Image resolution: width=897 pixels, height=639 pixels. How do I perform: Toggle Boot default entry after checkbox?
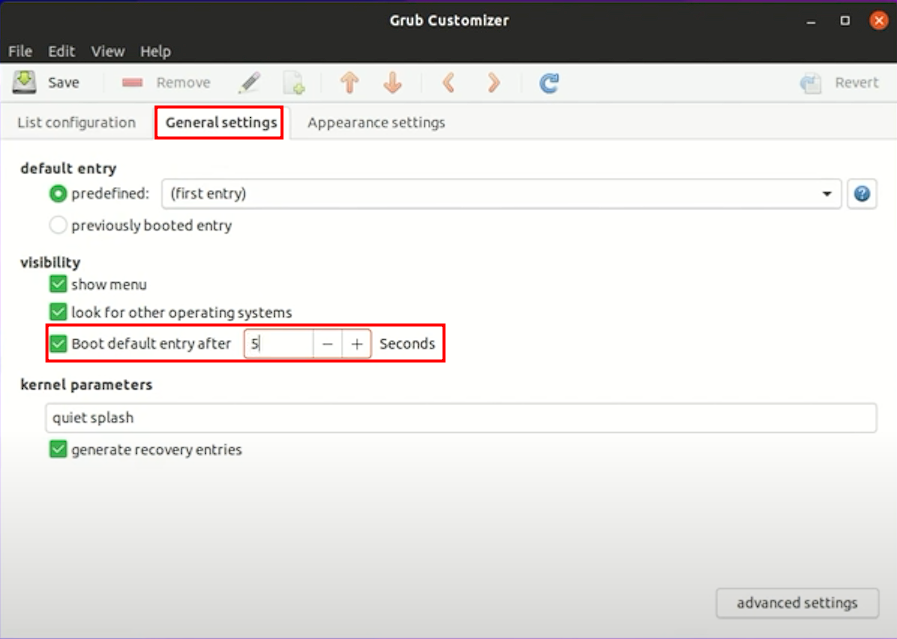(58, 343)
